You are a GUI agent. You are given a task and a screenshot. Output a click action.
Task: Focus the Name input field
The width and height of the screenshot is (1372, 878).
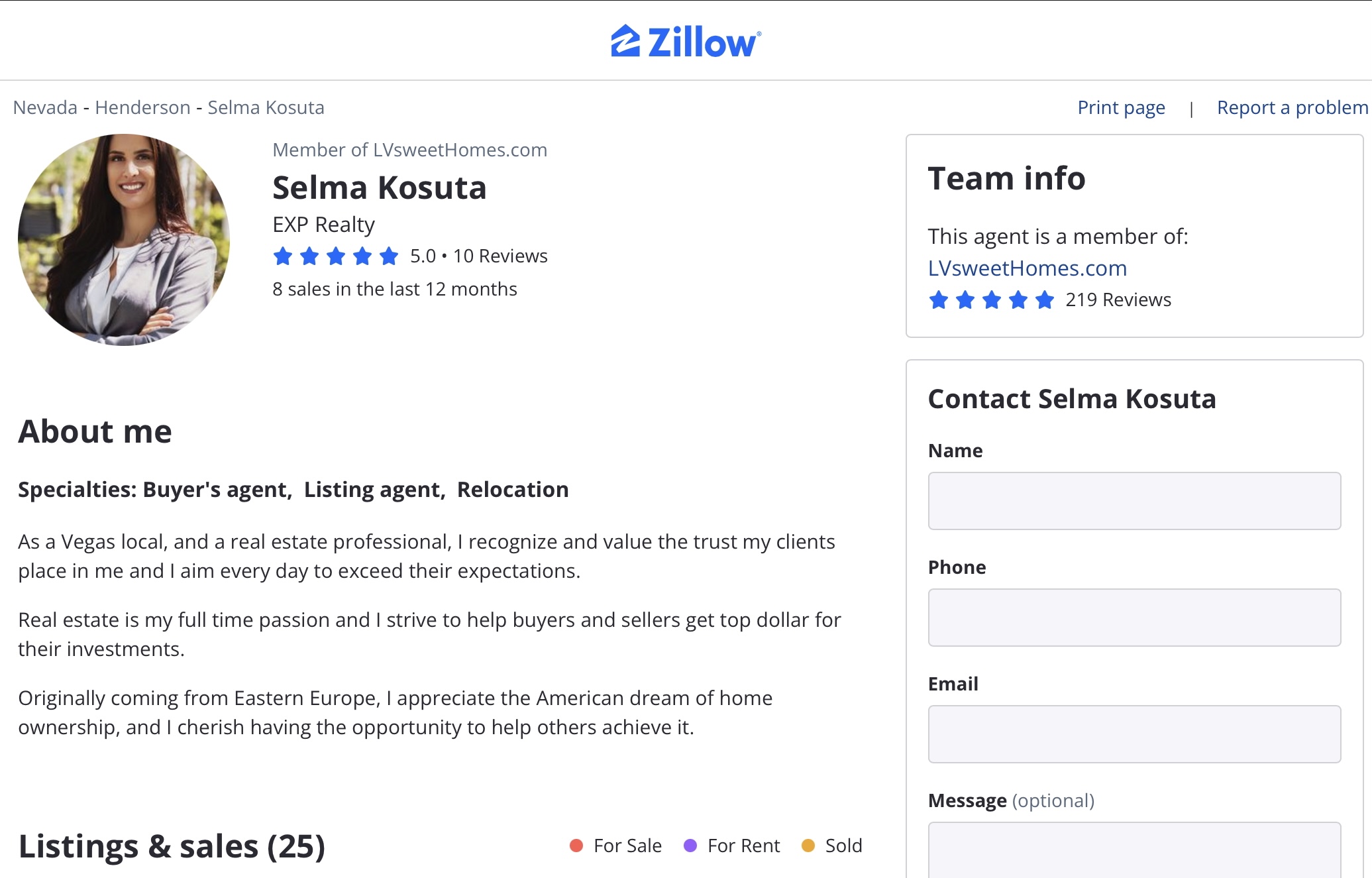pyautogui.click(x=1134, y=501)
